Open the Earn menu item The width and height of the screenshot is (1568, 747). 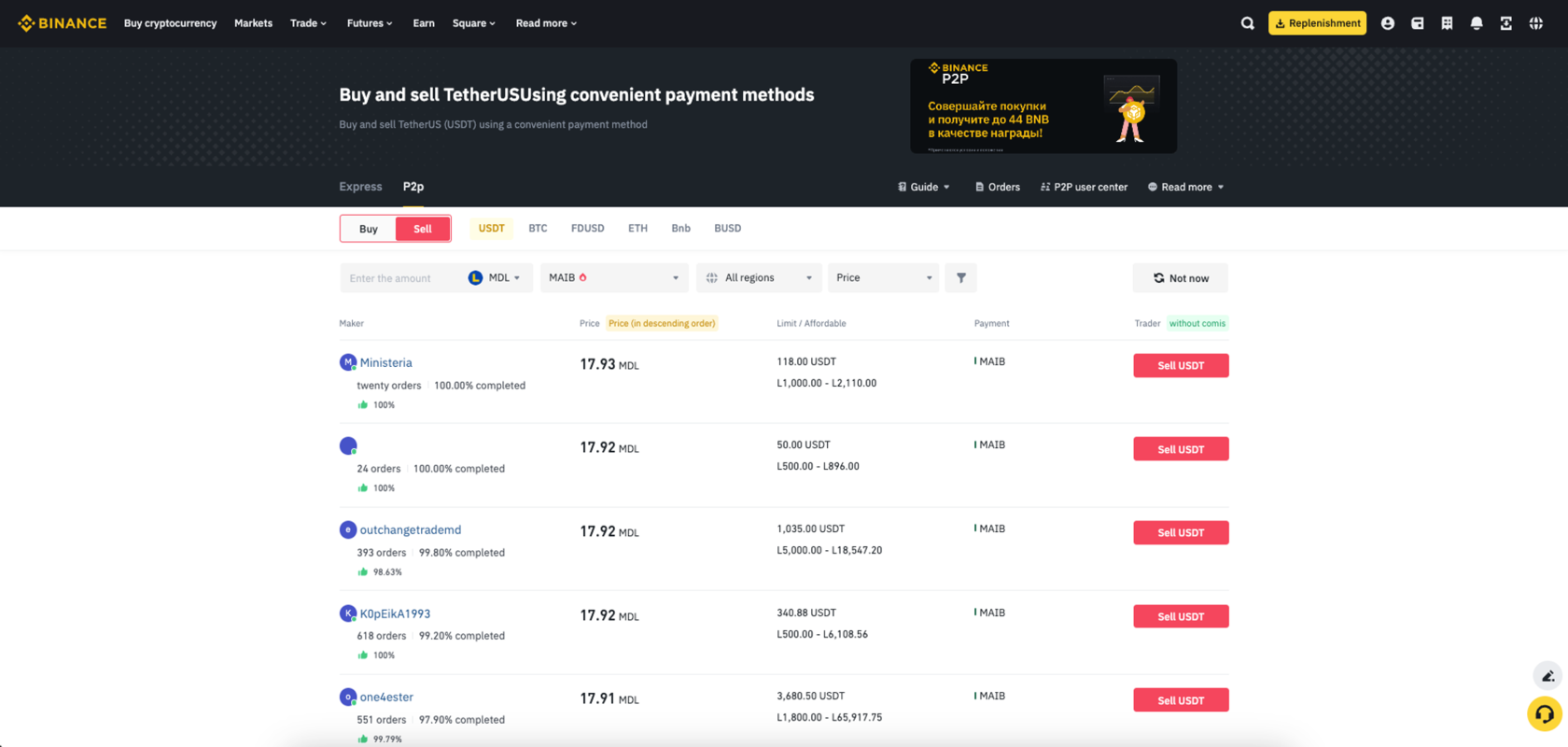(424, 23)
